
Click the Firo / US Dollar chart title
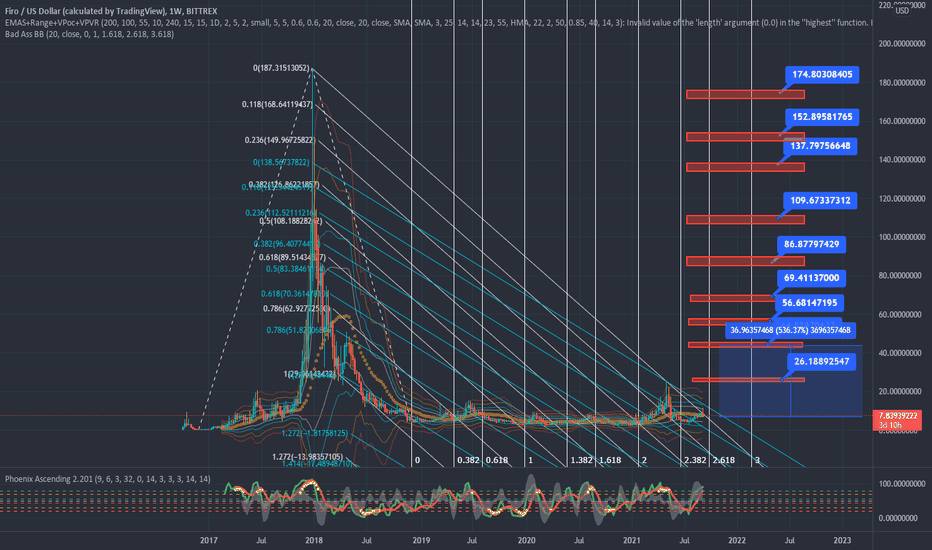(x=111, y=11)
